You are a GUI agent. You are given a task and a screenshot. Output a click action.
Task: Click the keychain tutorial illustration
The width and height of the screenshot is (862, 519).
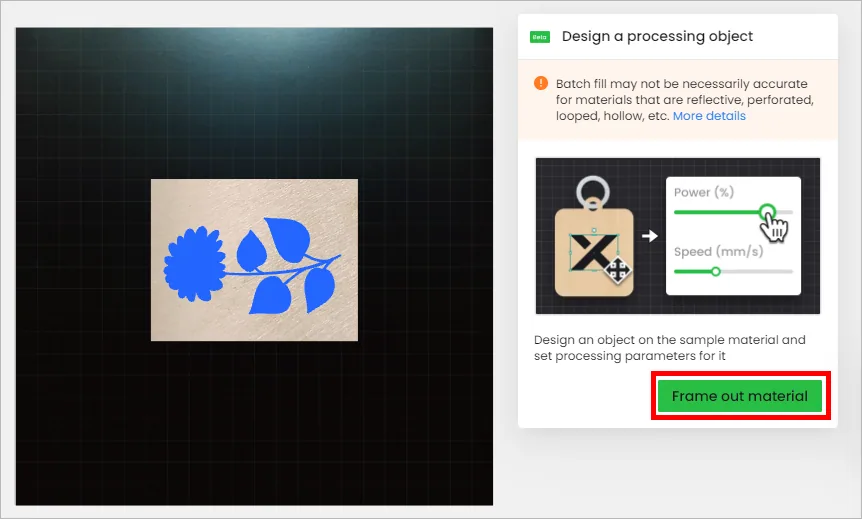[x=678, y=236]
